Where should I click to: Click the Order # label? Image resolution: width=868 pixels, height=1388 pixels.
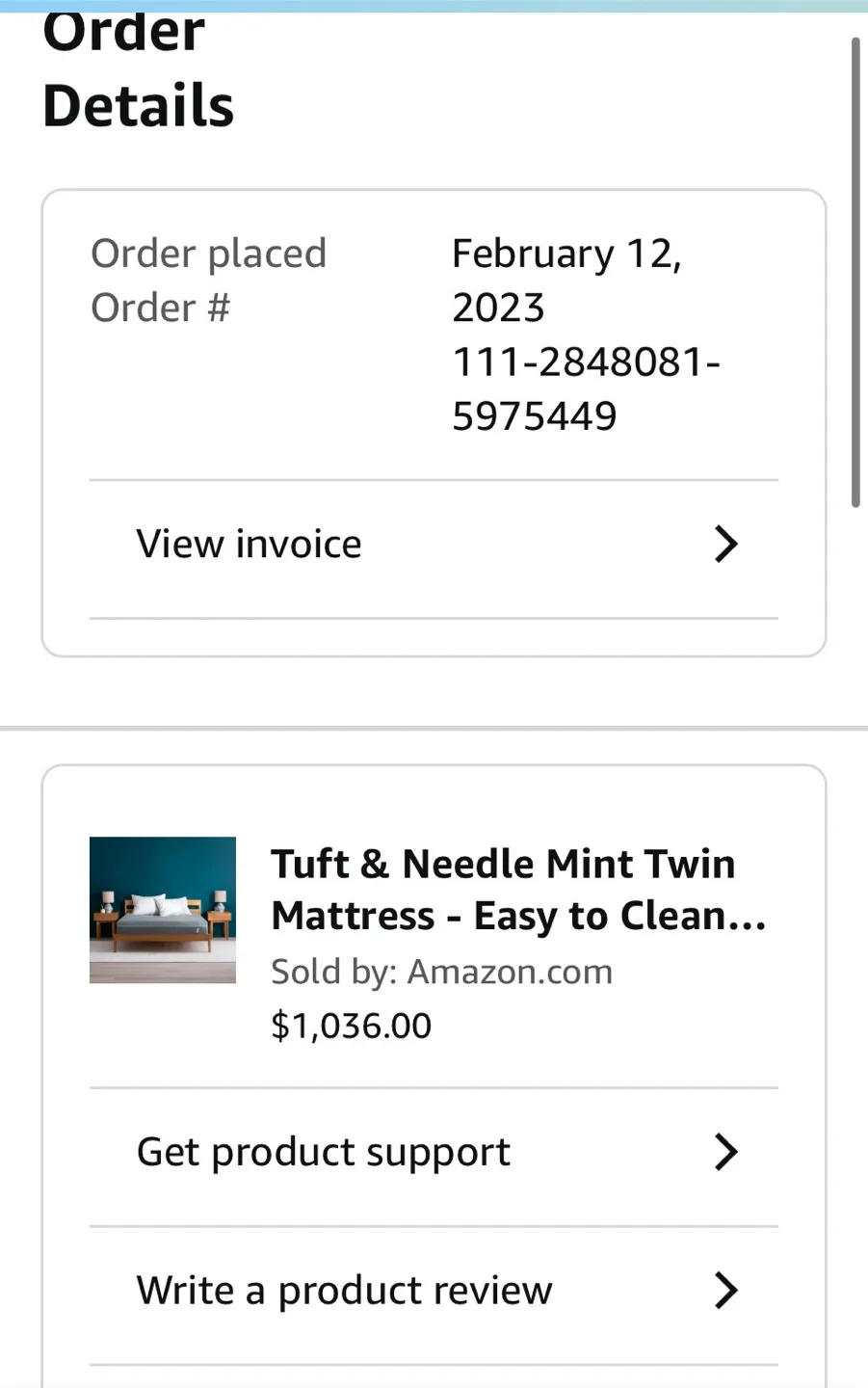[x=160, y=307]
